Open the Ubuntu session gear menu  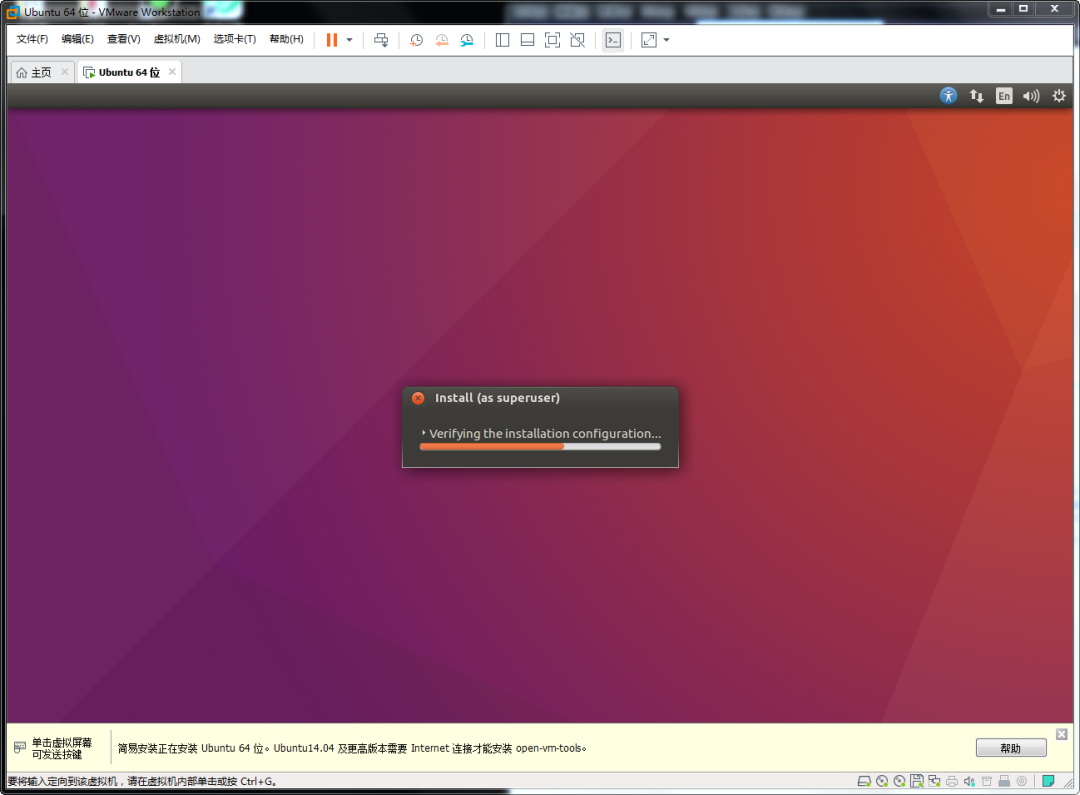[1058, 95]
